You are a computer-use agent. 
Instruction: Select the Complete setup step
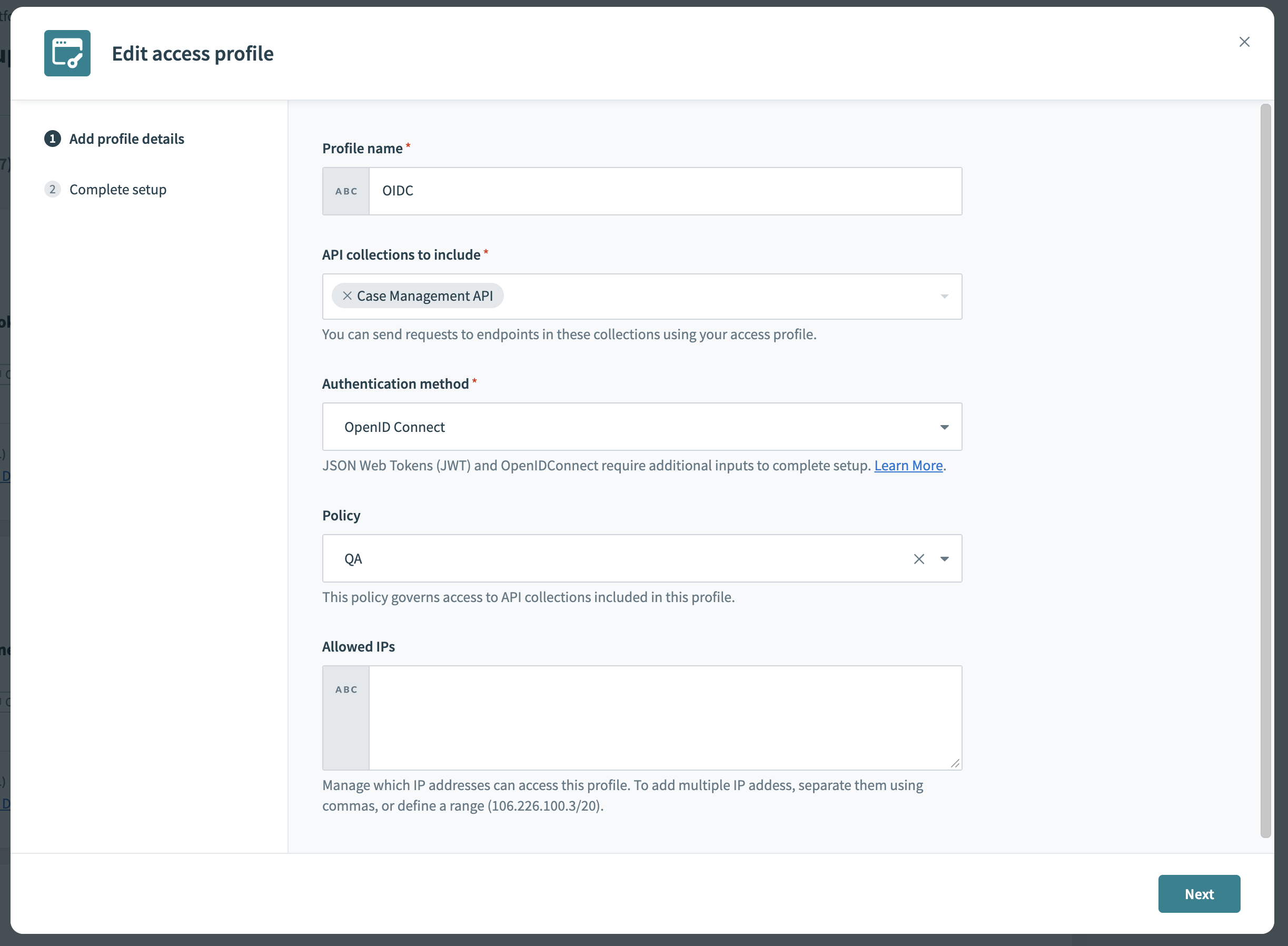coord(118,189)
